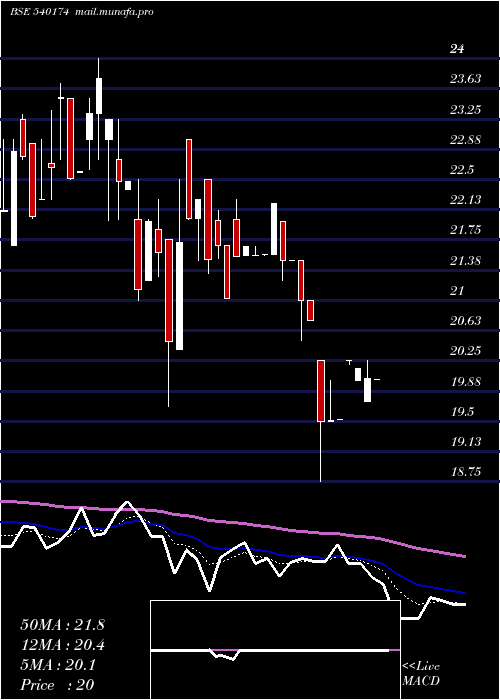Viewport: 500px width, 700px height.
Task: Select the 19.13 price axis label
Action: [x=465, y=442]
